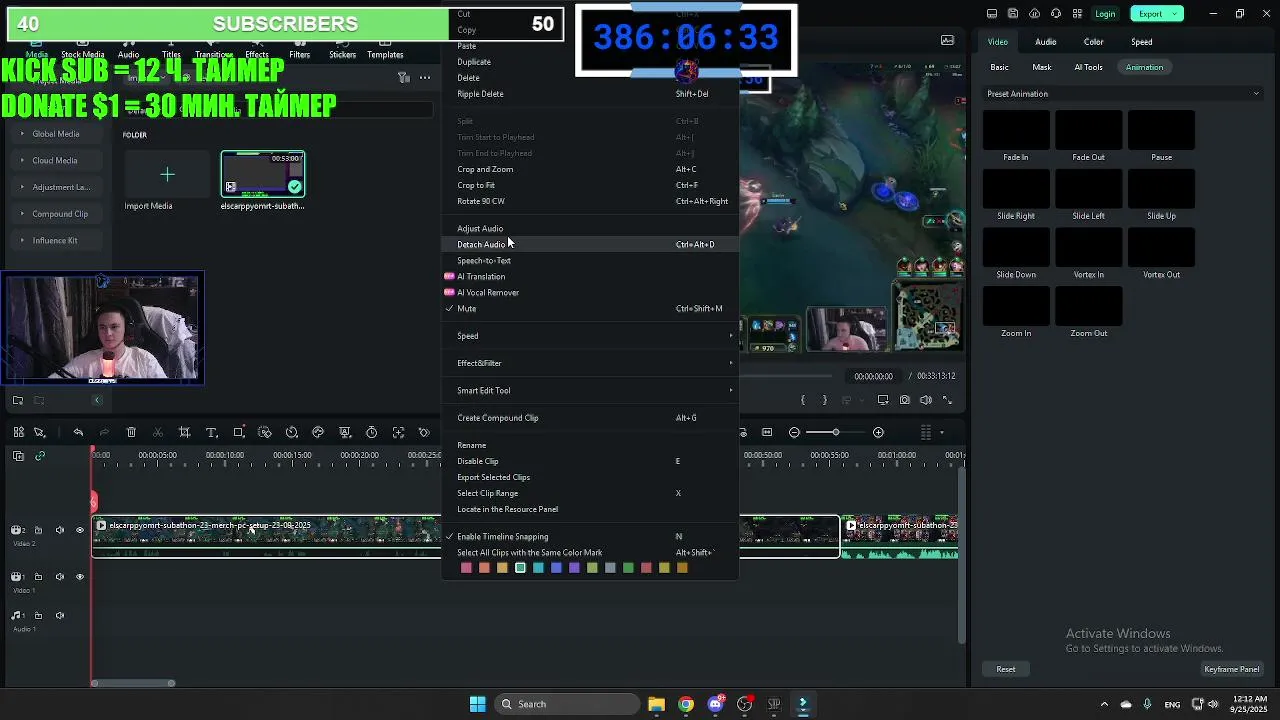This screenshot has width=1280, height=720.
Task: Mute the Video 1 track speaker
Action: tap(59, 577)
